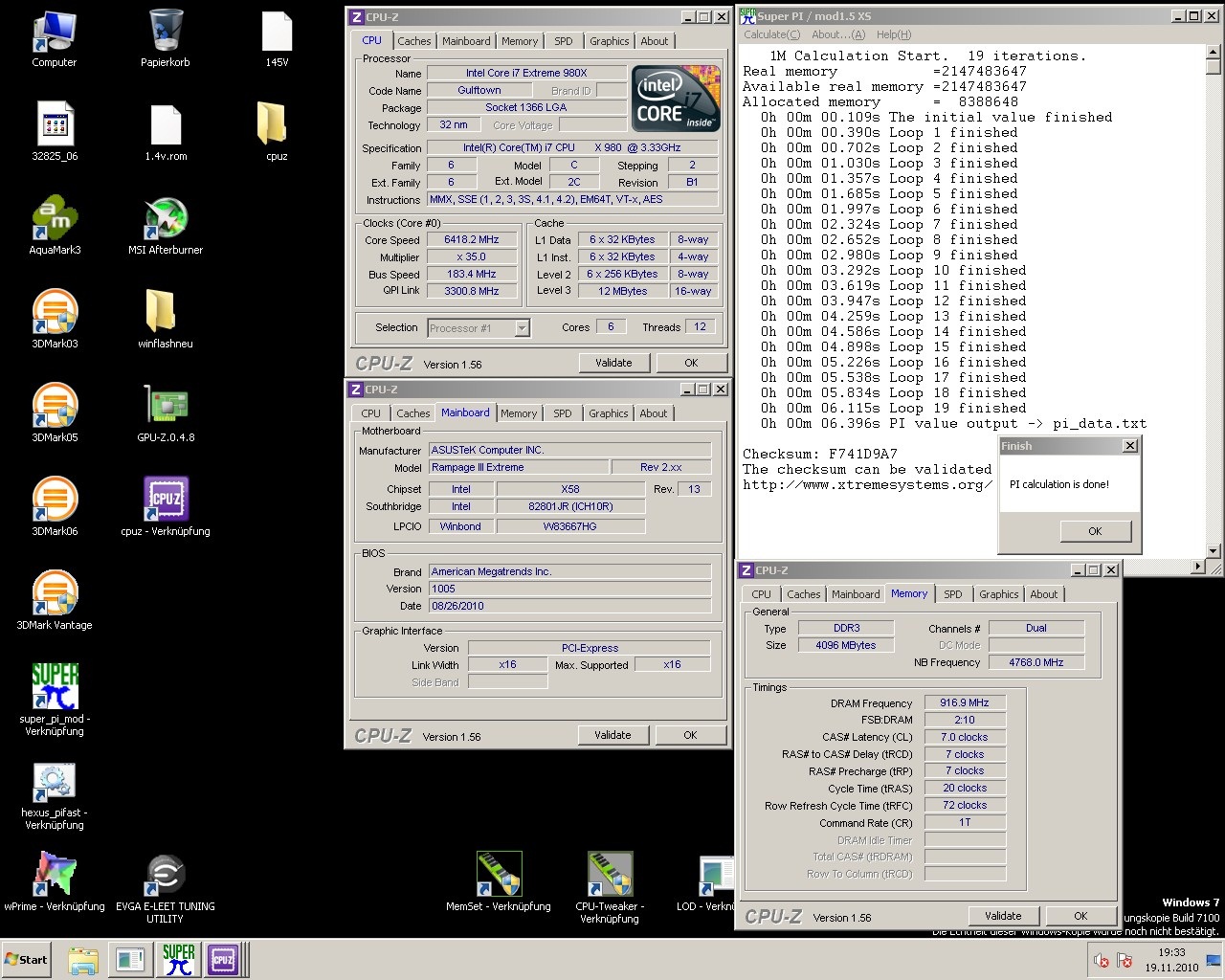Click the Rampage III Extreme model field
This screenshot has height=980, width=1225.
click(x=519, y=467)
